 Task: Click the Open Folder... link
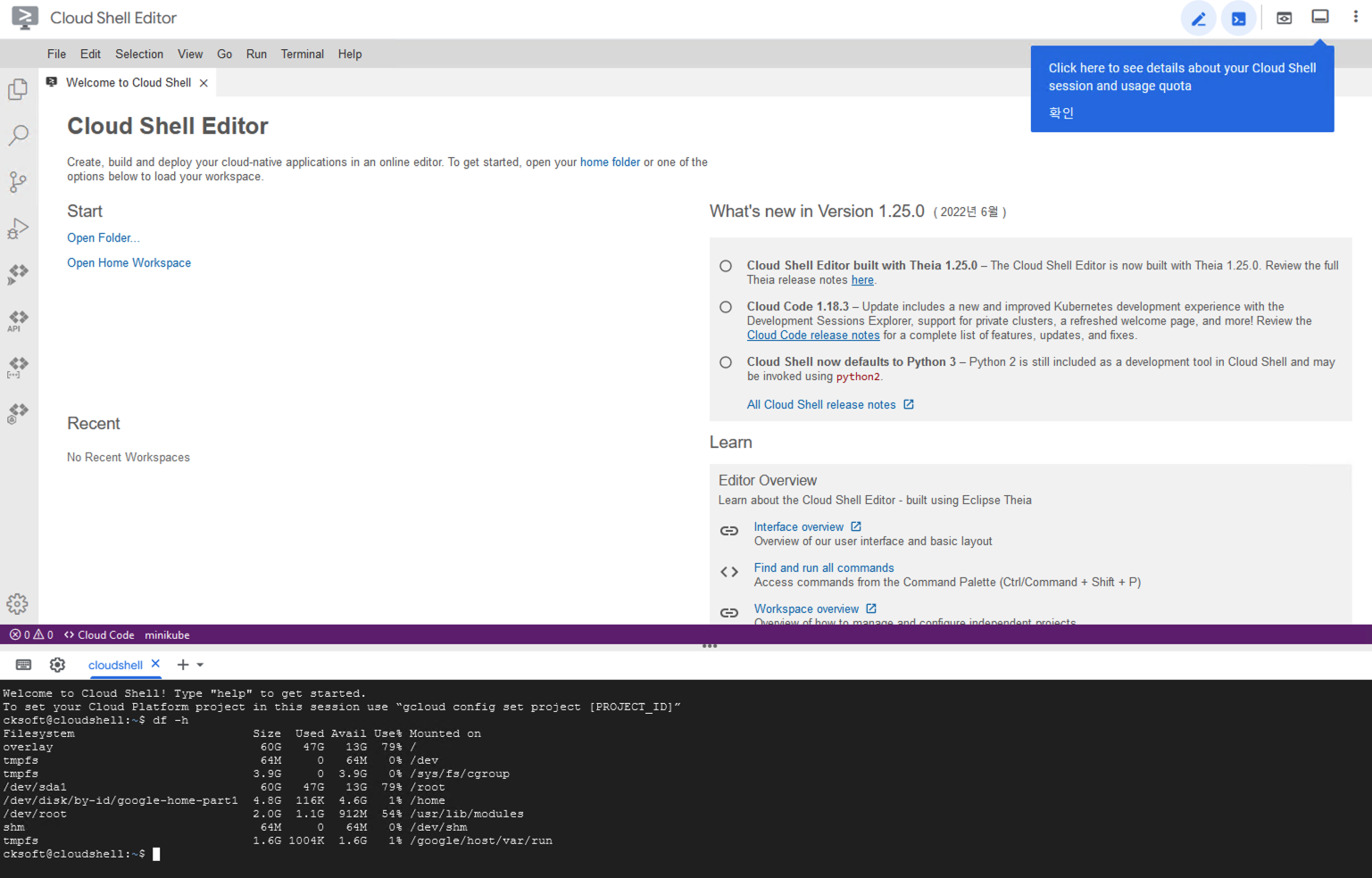pos(104,238)
